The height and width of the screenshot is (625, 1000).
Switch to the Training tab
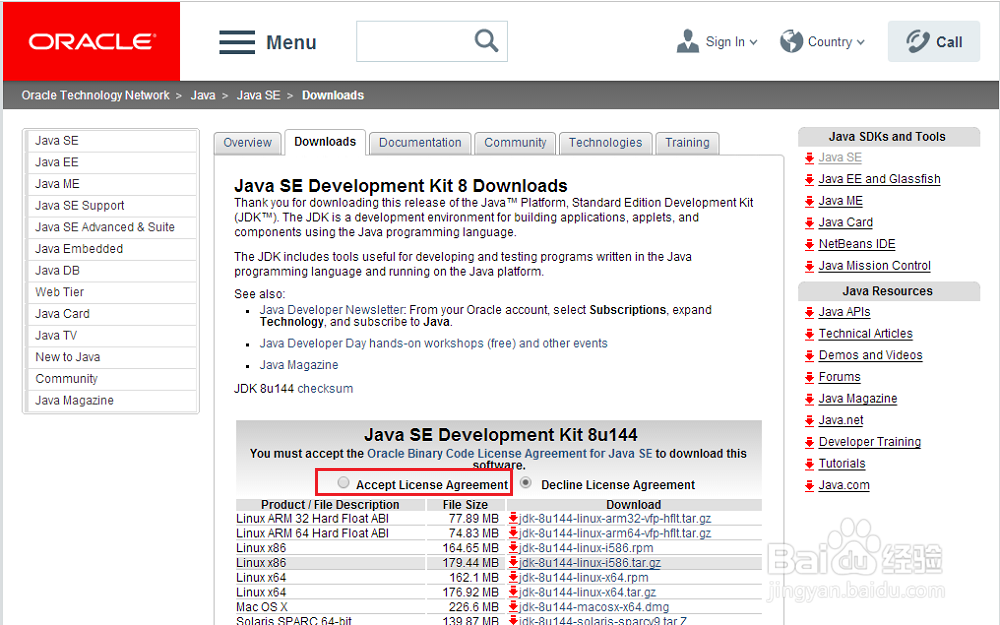688,143
